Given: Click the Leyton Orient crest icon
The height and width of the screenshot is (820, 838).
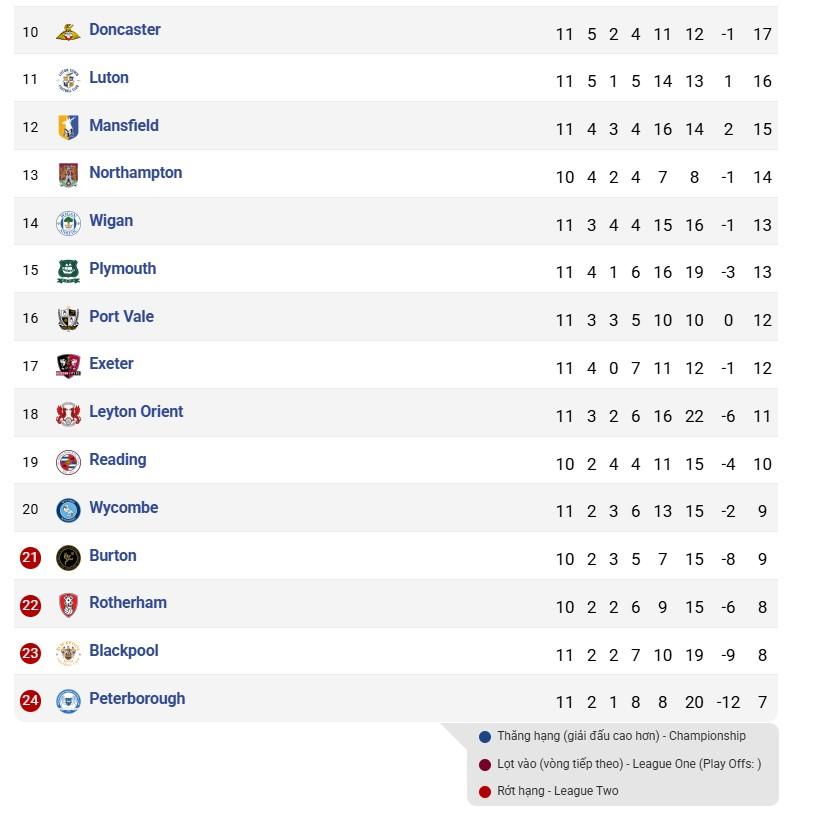Looking at the screenshot, I should tap(68, 414).
